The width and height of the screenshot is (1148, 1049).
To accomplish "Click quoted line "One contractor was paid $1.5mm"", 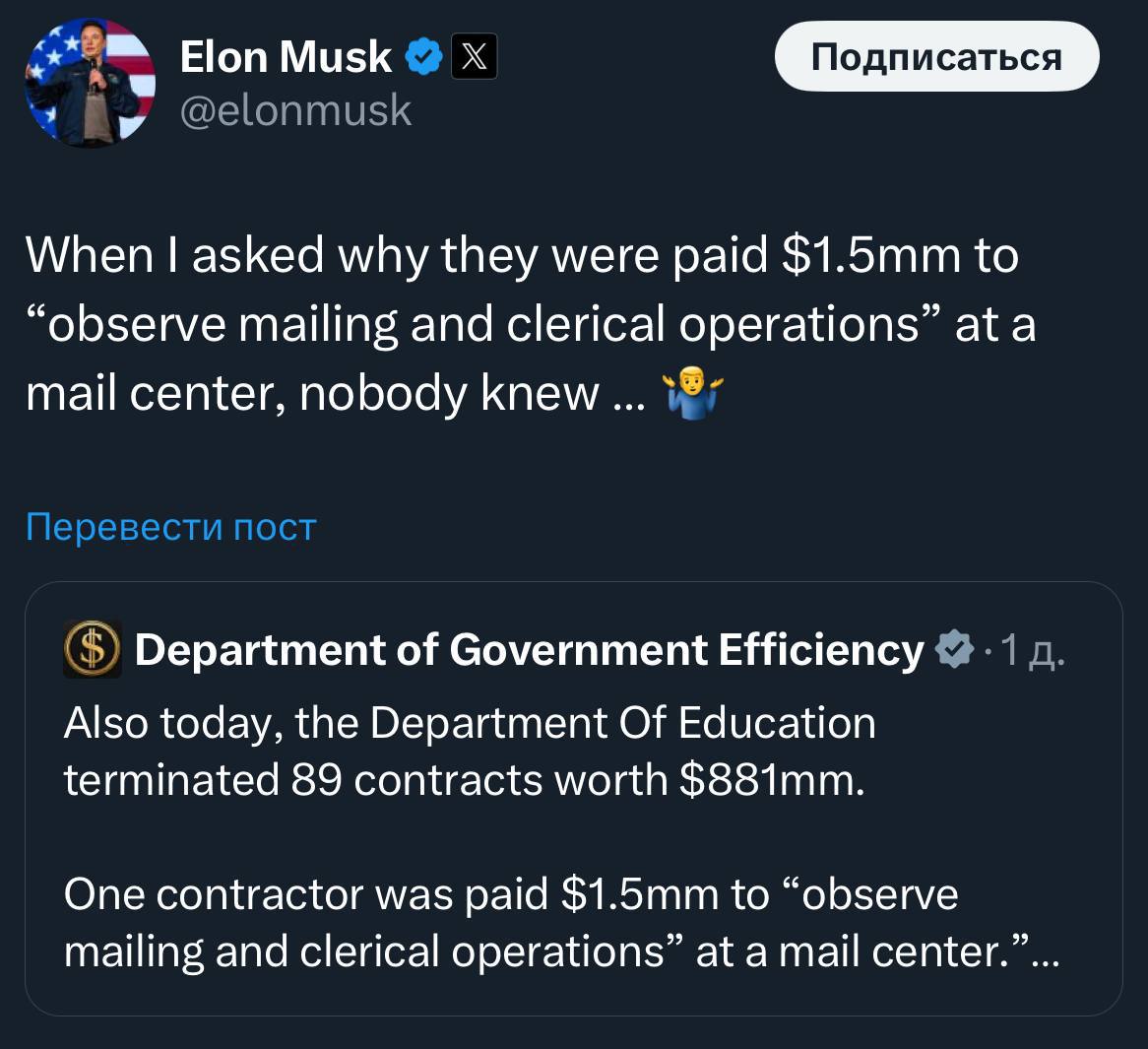I will click(510, 894).
